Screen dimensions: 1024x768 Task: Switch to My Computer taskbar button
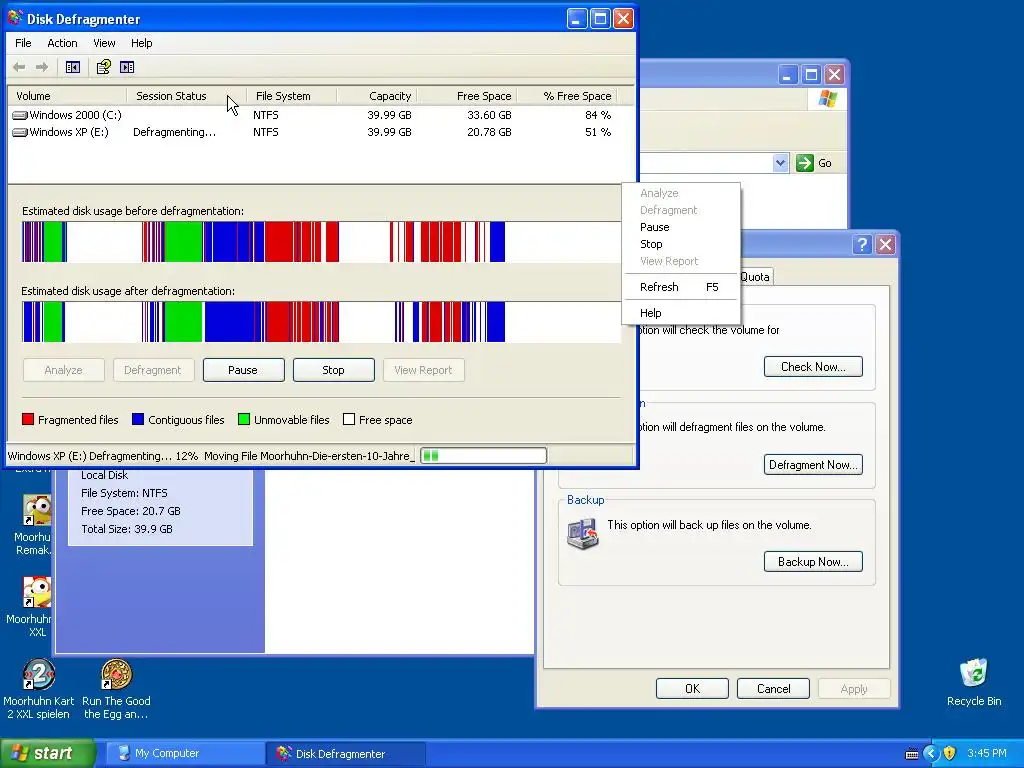[184, 754]
